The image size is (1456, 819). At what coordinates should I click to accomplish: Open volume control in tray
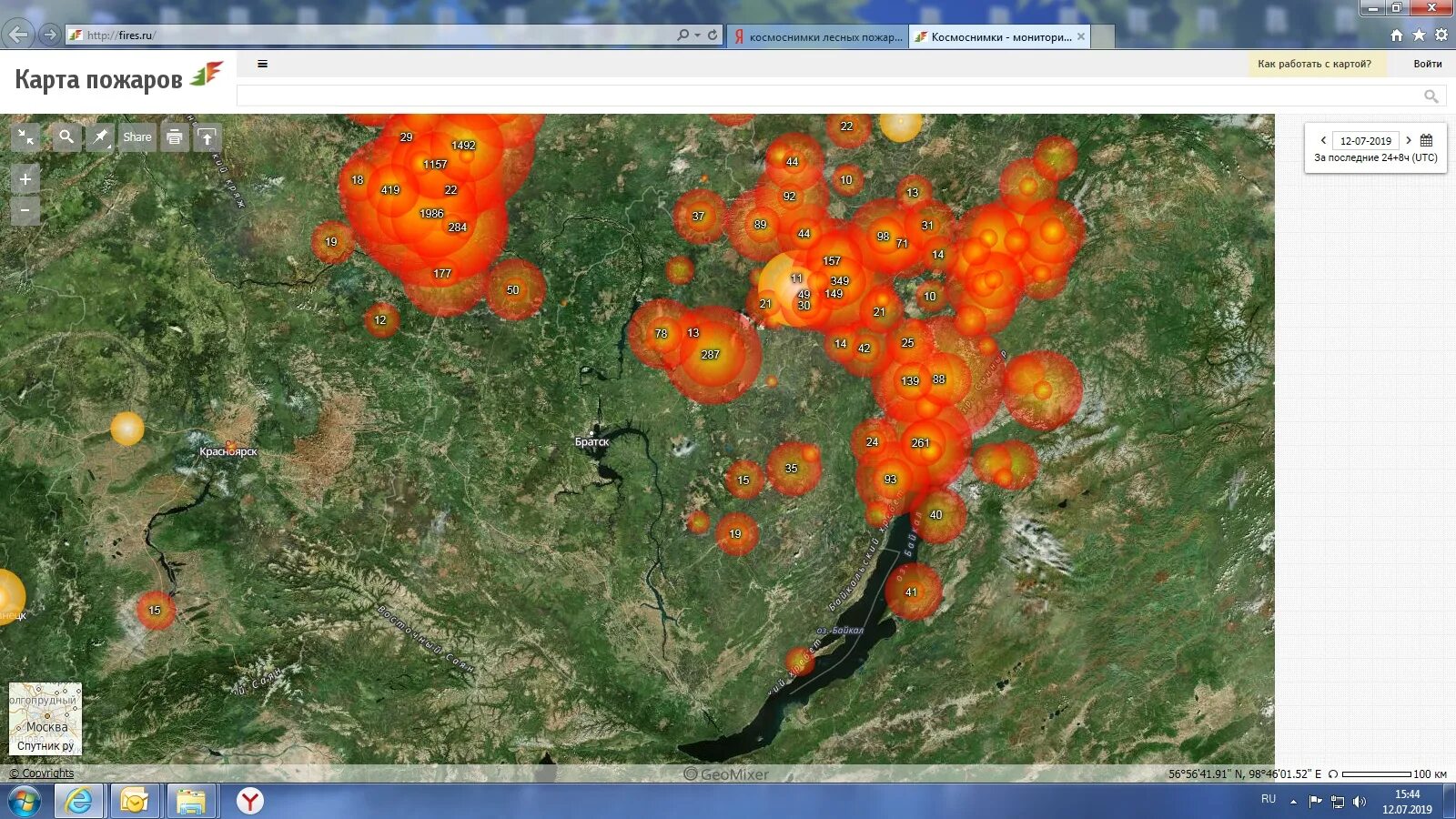[x=1360, y=802]
